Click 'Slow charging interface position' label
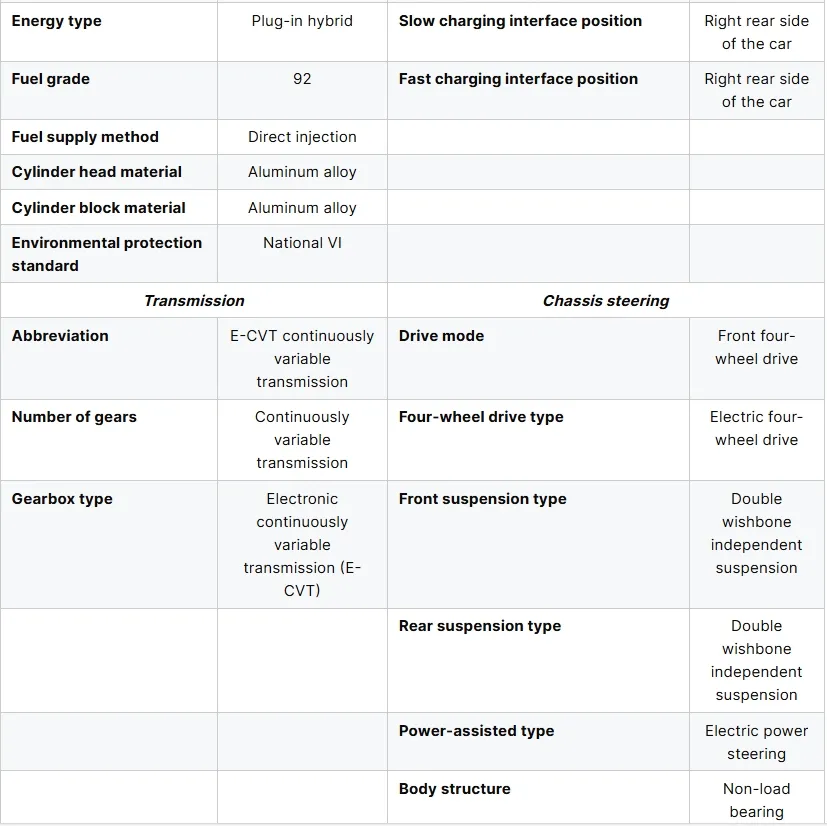The height and width of the screenshot is (826, 827). [x=520, y=21]
